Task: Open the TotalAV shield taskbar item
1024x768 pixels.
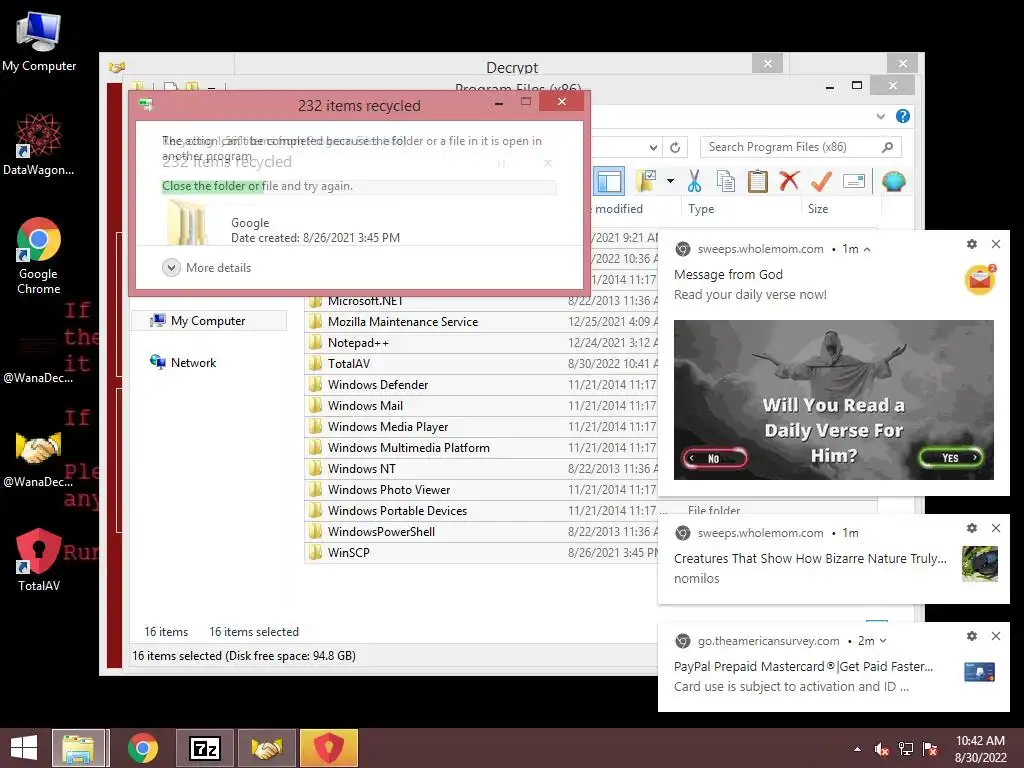Action: click(329, 748)
